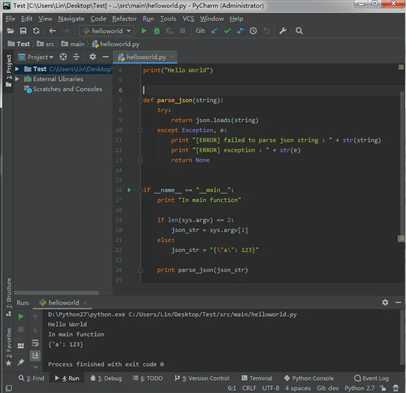
Task: Rerun helloworld with Run panel play icon
Action: point(20,316)
